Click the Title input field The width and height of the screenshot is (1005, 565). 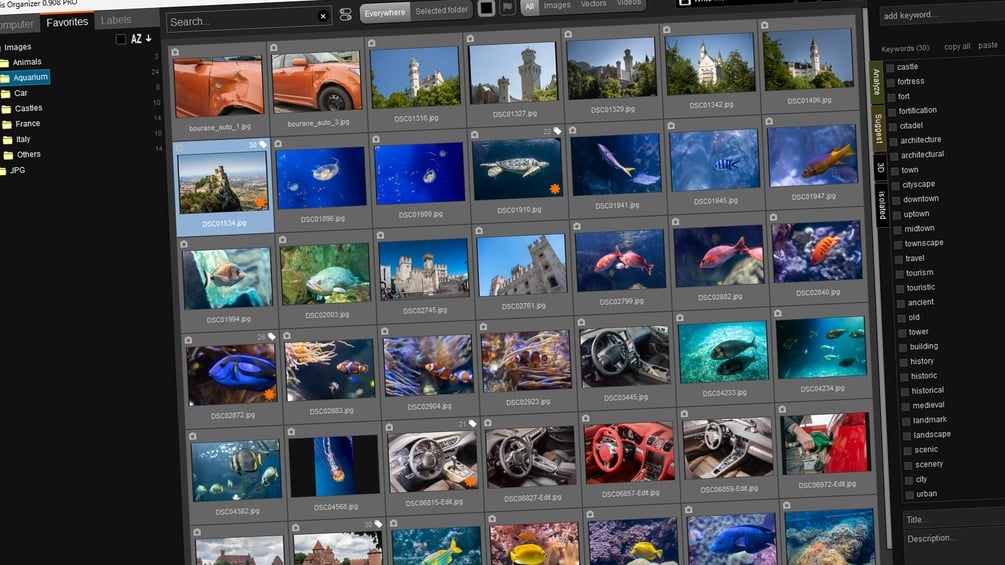[x=954, y=519]
